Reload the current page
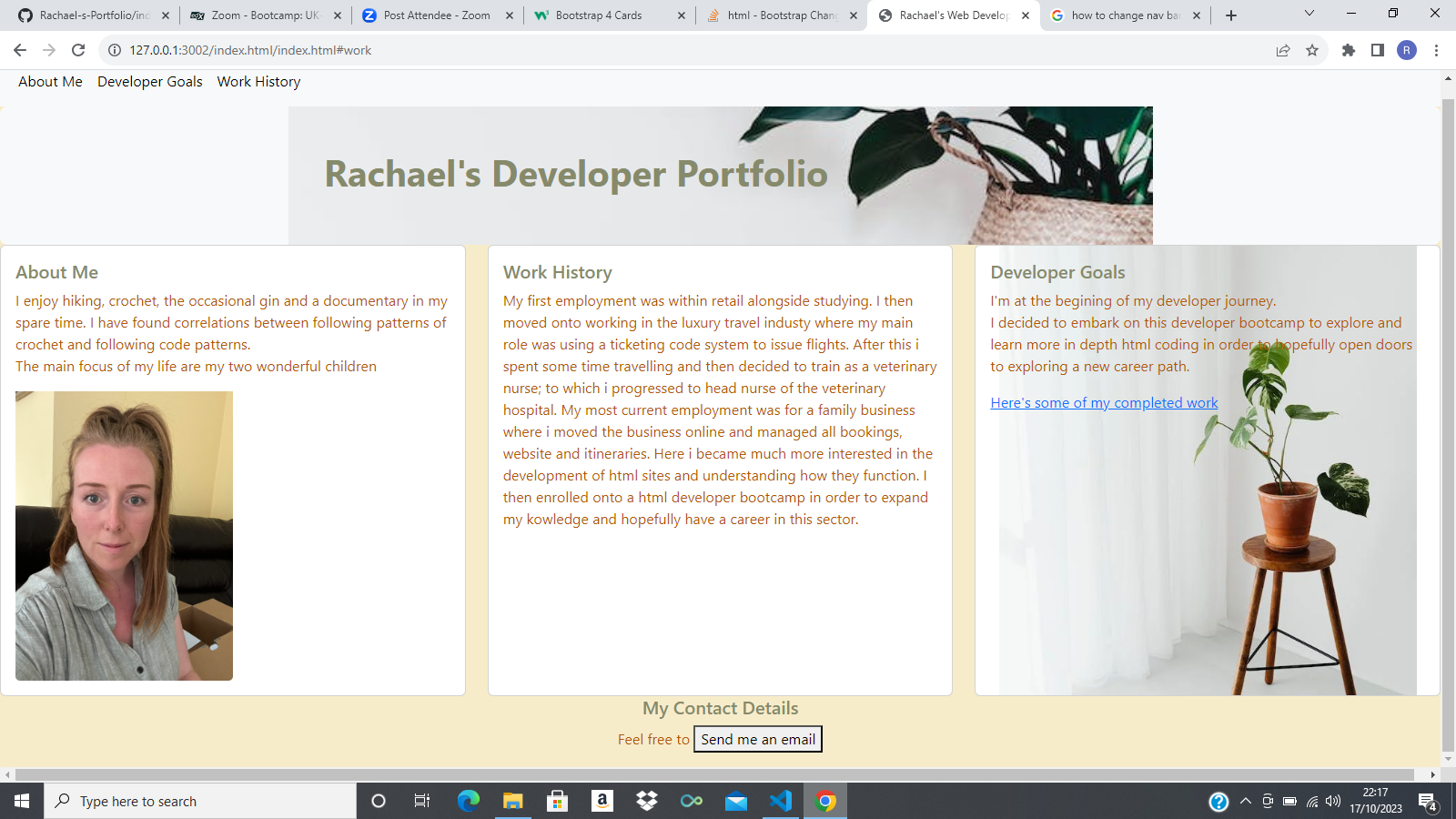Screen dimensions: 1456x819 [76, 50]
